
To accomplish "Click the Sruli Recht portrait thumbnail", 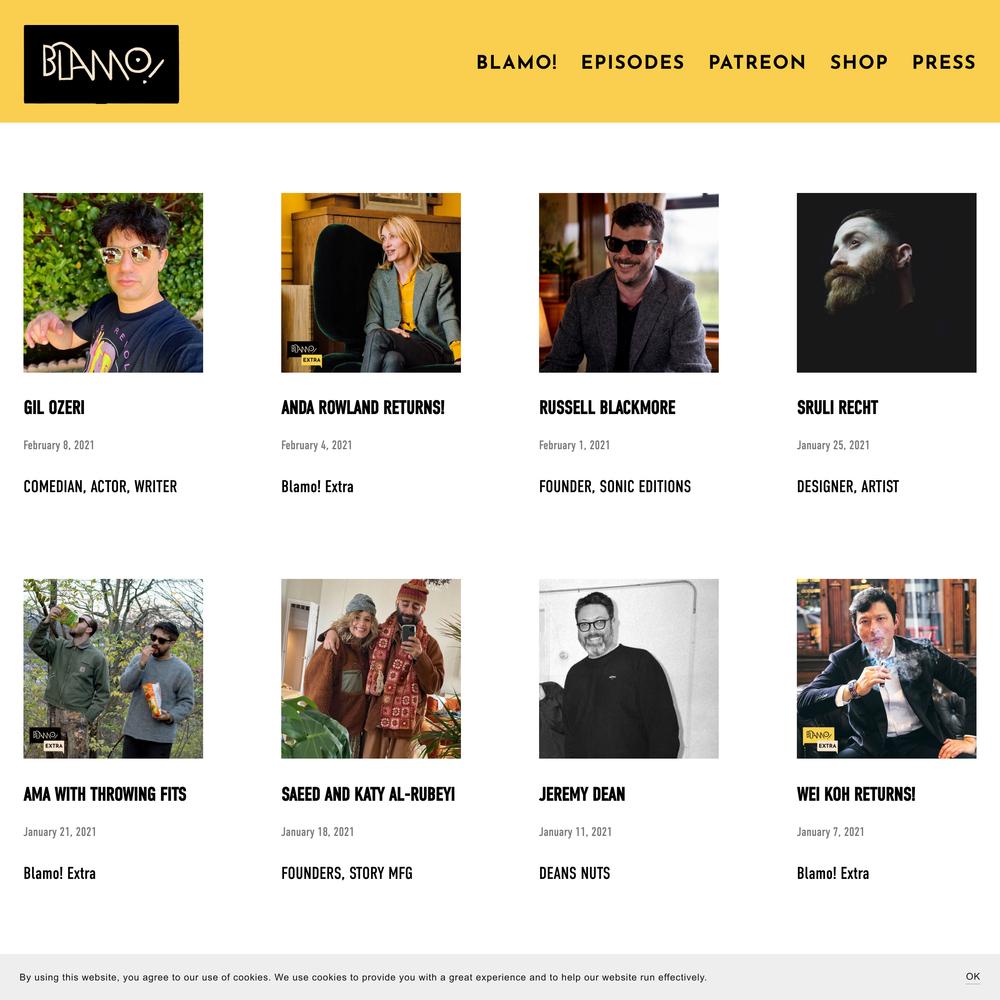I will point(886,283).
